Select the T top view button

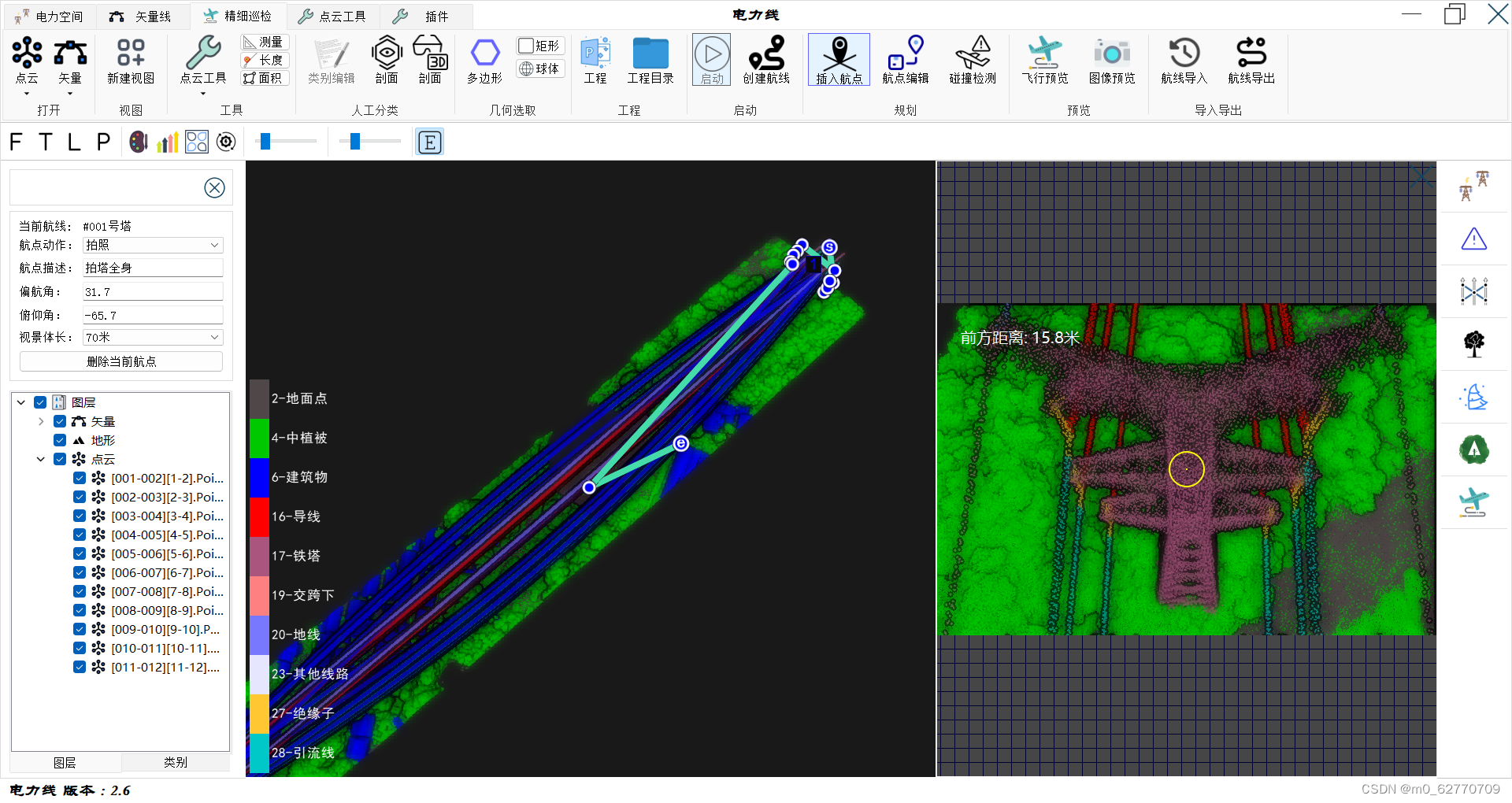(x=45, y=142)
